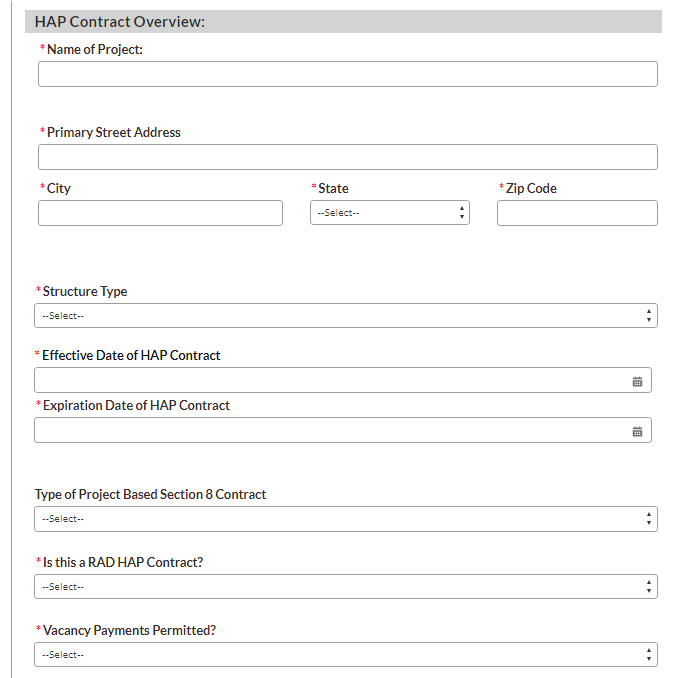
Task: Click the Name of Project field
Action: pos(347,74)
